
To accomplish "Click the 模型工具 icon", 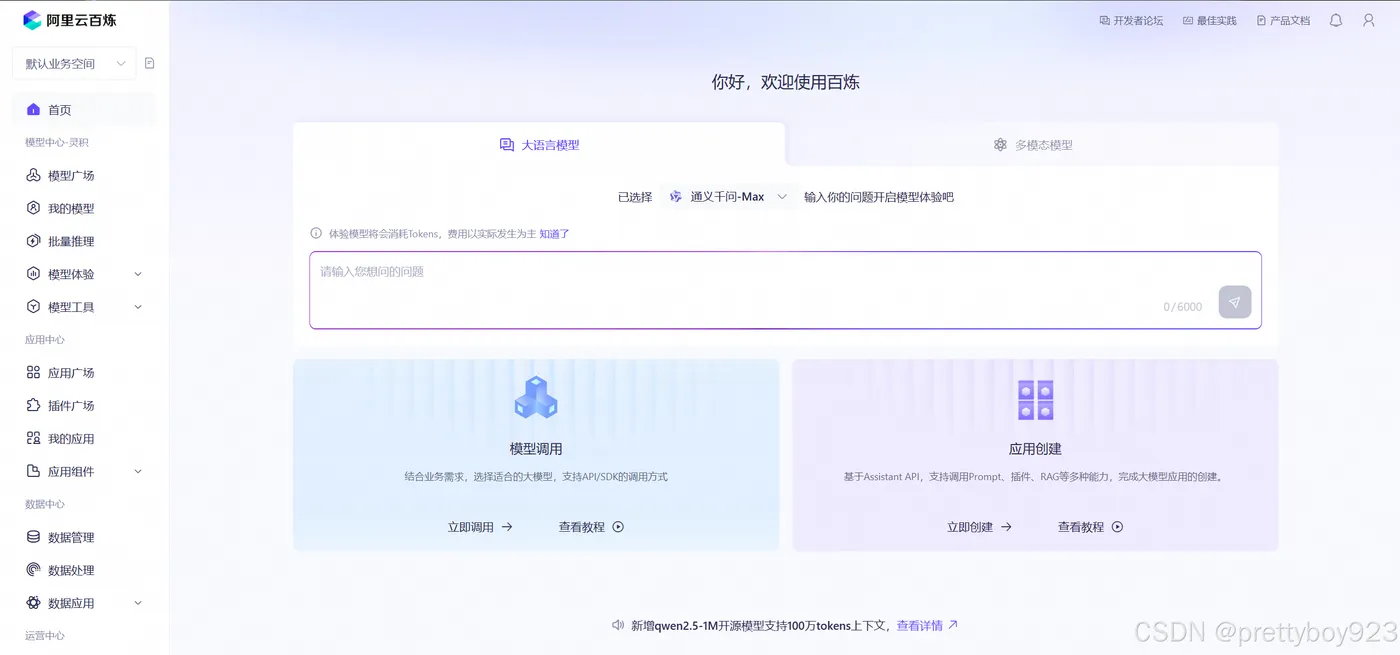I will pyautogui.click(x=33, y=307).
